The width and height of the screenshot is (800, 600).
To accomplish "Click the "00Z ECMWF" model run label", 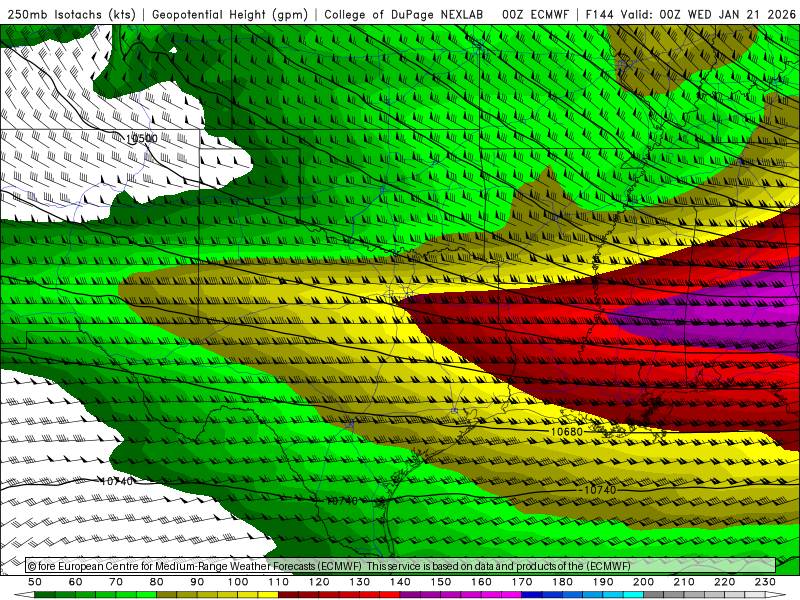I will pos(535,14).
